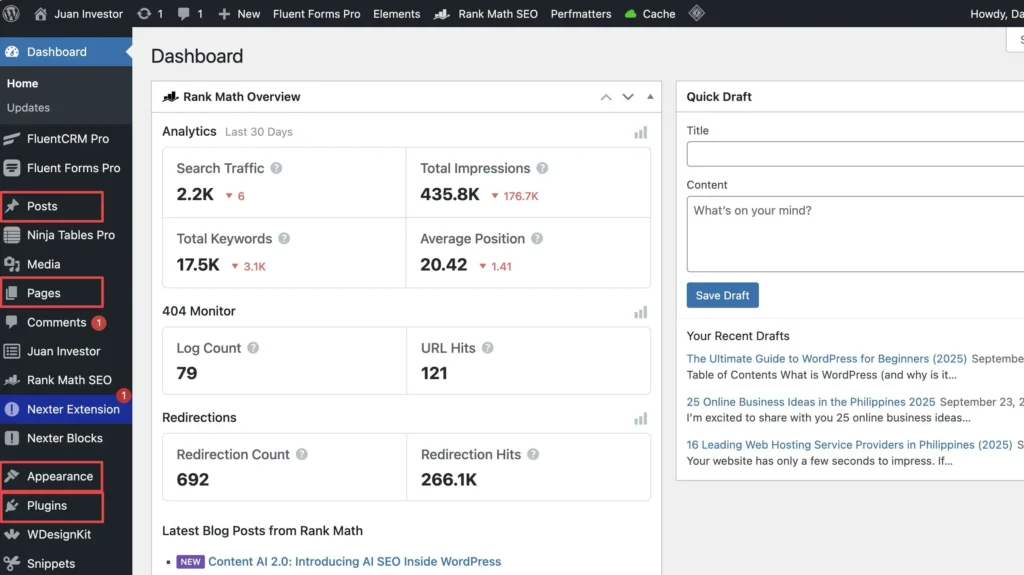Open 16 Leading Web Hosting draft link
This screenshot has height=575, width=1024.
(x=849, y=445)
